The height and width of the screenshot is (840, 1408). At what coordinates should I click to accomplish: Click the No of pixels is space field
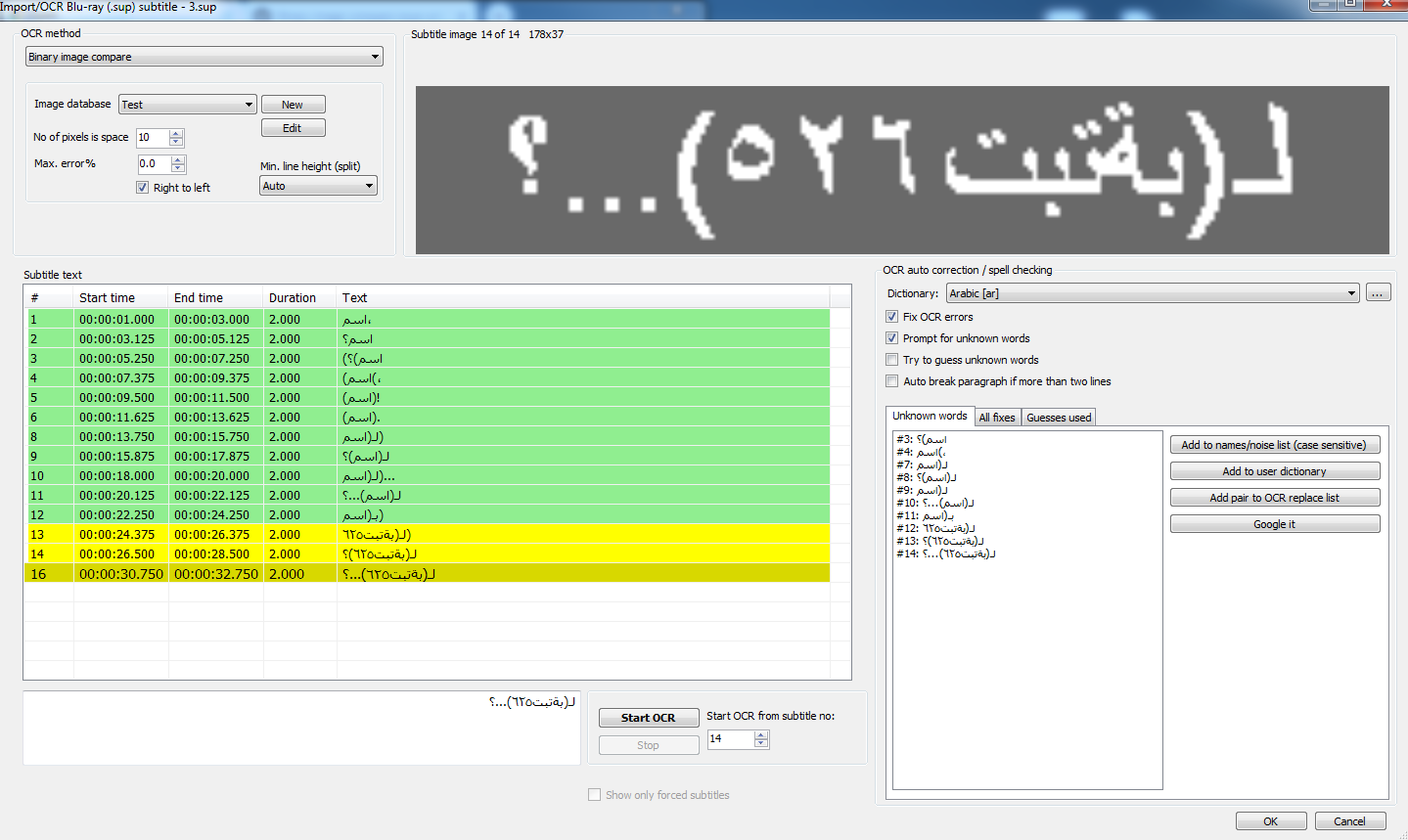pyautogui.click(x=153, y=138)
